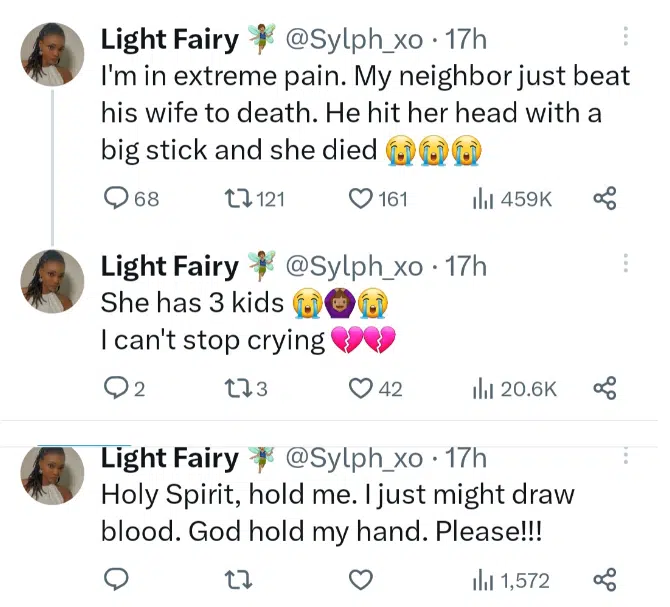The image size is (670, 607).
Task: Share the 'I can't stop crying' tweet
Action: click(604, 388)
